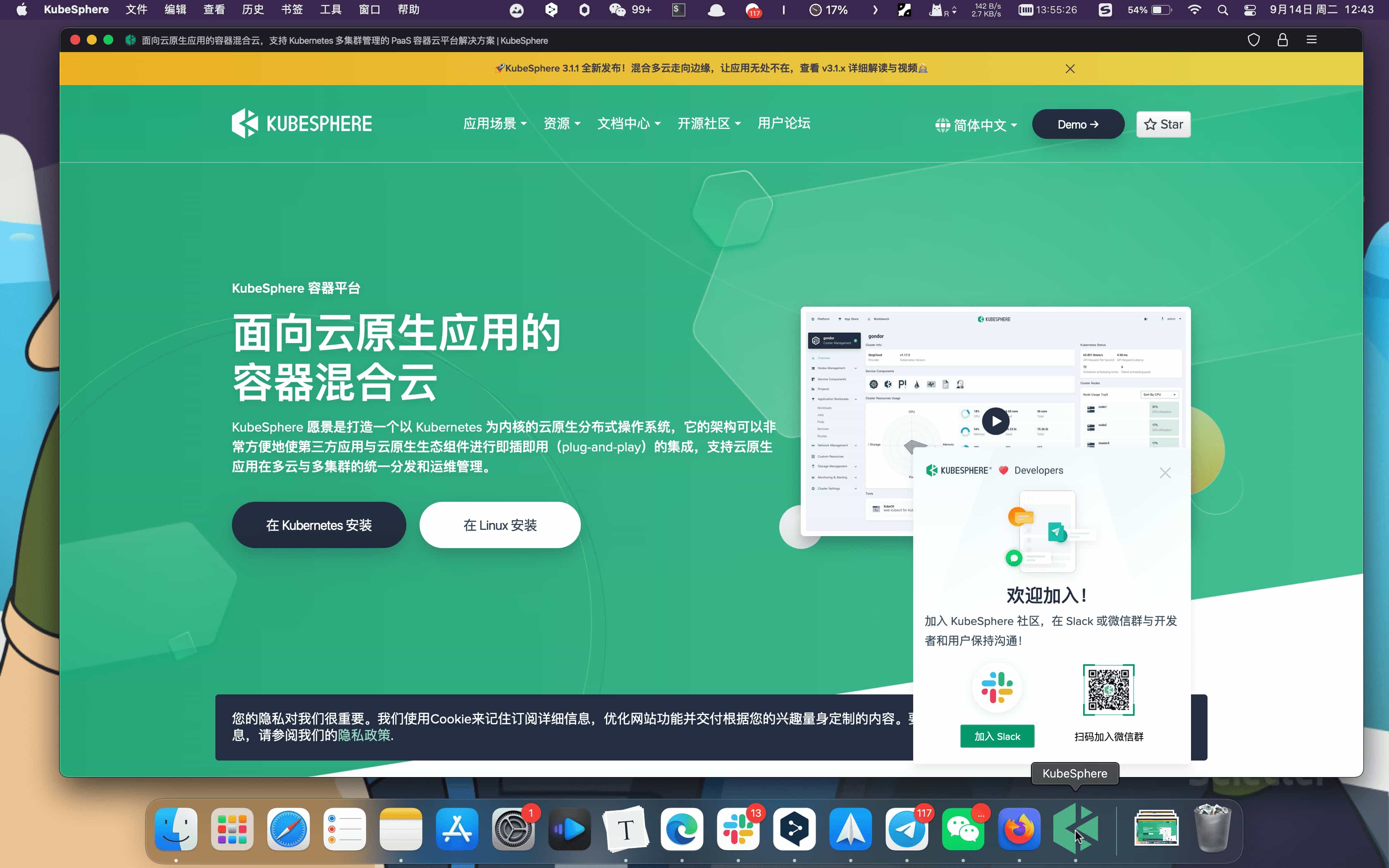Click the Wi-Fi icon in the menu bar

[1194, 10]
